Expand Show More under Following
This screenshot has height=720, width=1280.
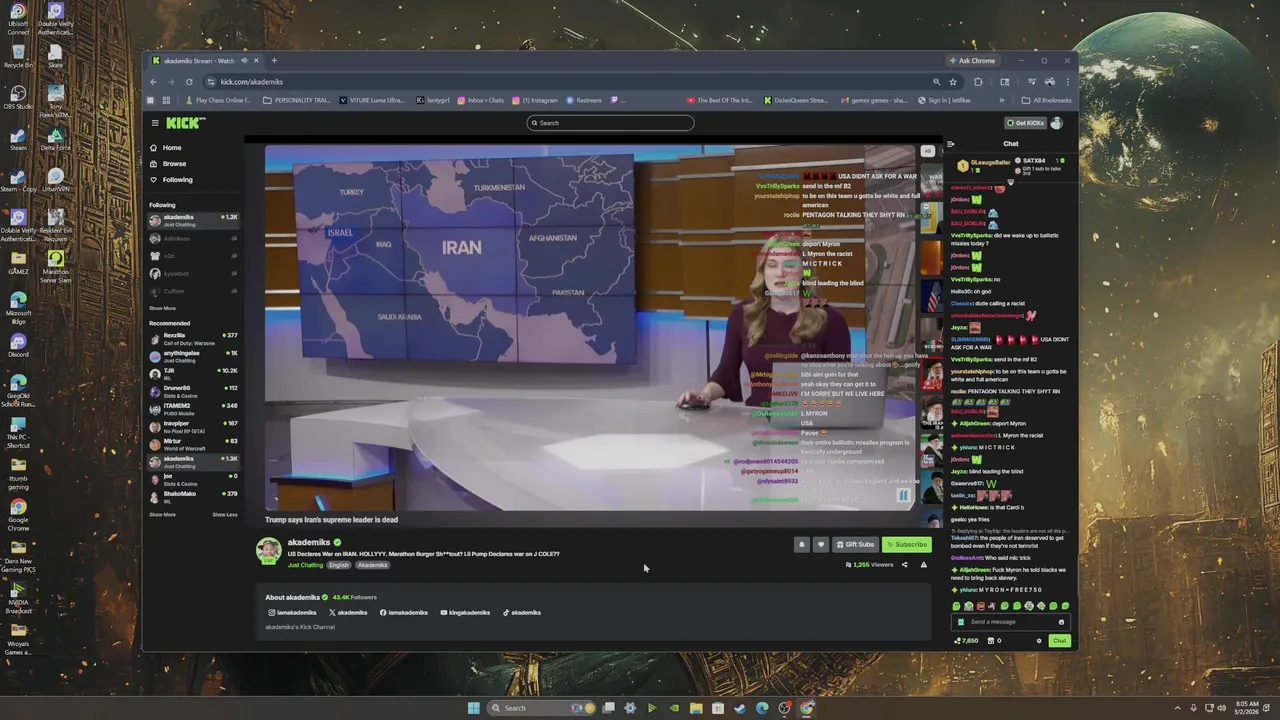coord(162,308)
